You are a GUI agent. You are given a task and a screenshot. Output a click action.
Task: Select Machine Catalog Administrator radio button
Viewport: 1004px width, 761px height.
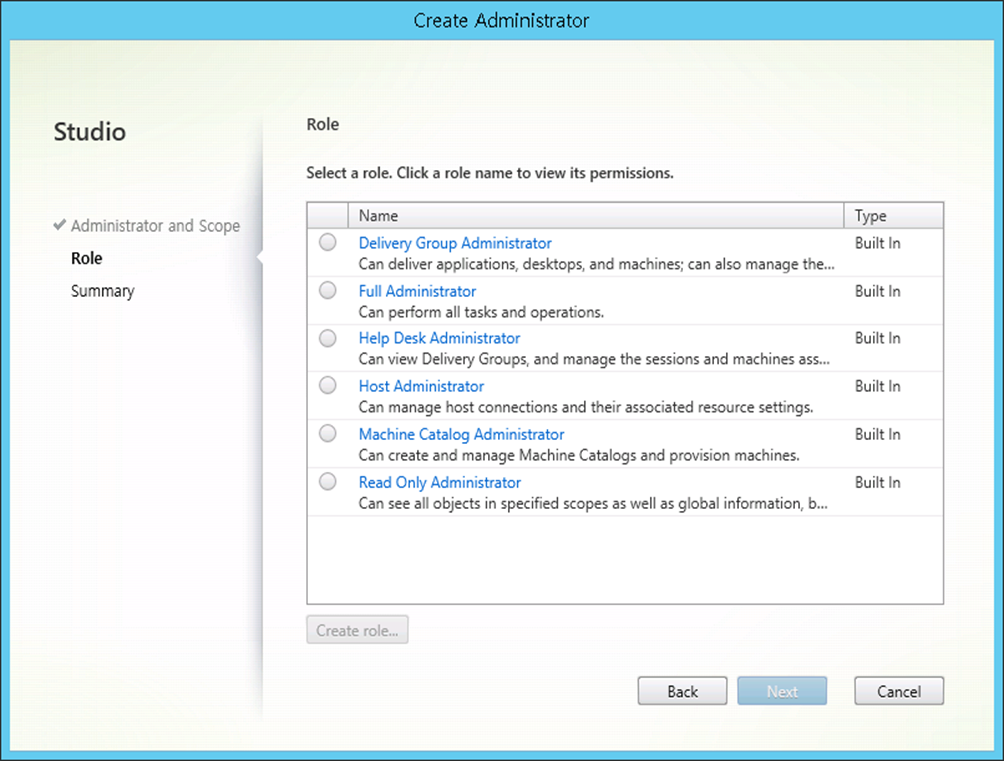328,433
